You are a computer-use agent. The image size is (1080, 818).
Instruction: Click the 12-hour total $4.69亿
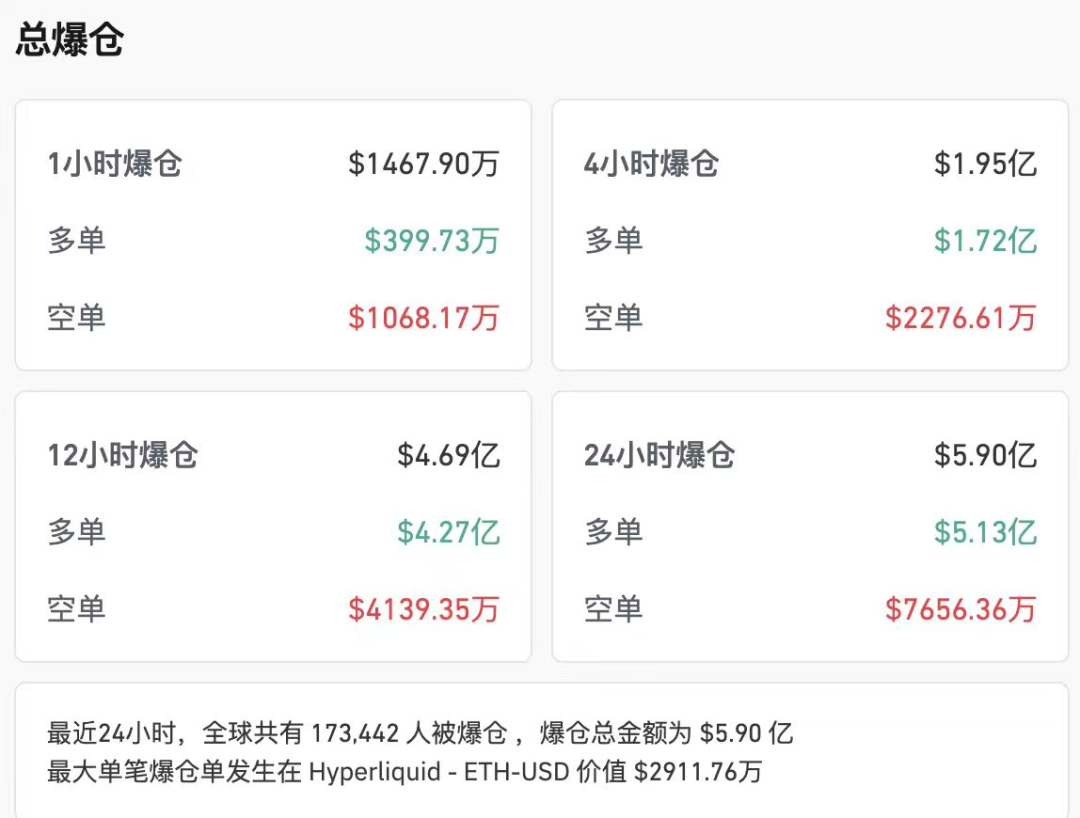coord(449,456)
